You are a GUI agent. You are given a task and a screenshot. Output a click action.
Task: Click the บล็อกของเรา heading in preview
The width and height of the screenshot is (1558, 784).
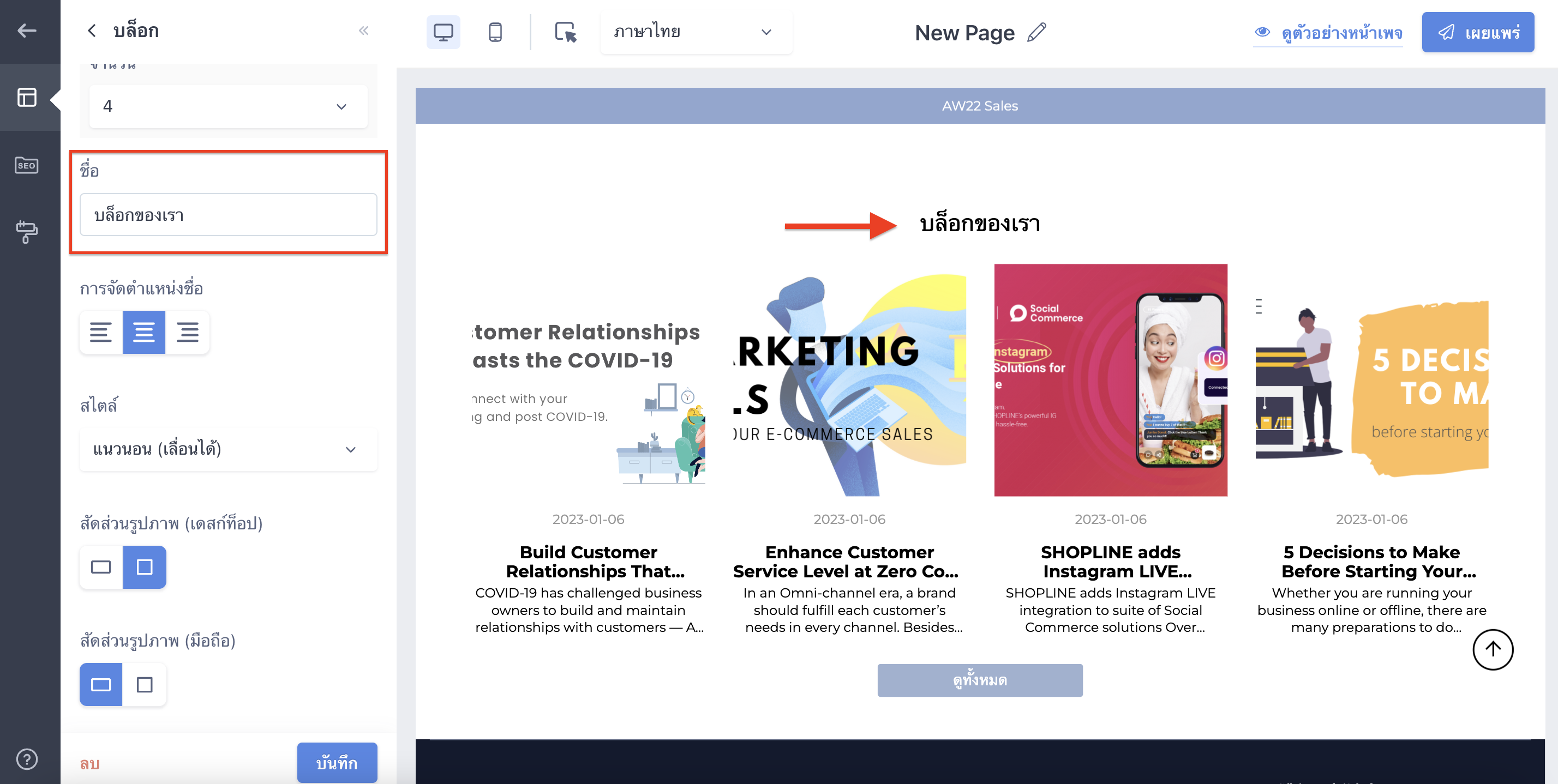[x=980, y=224]
